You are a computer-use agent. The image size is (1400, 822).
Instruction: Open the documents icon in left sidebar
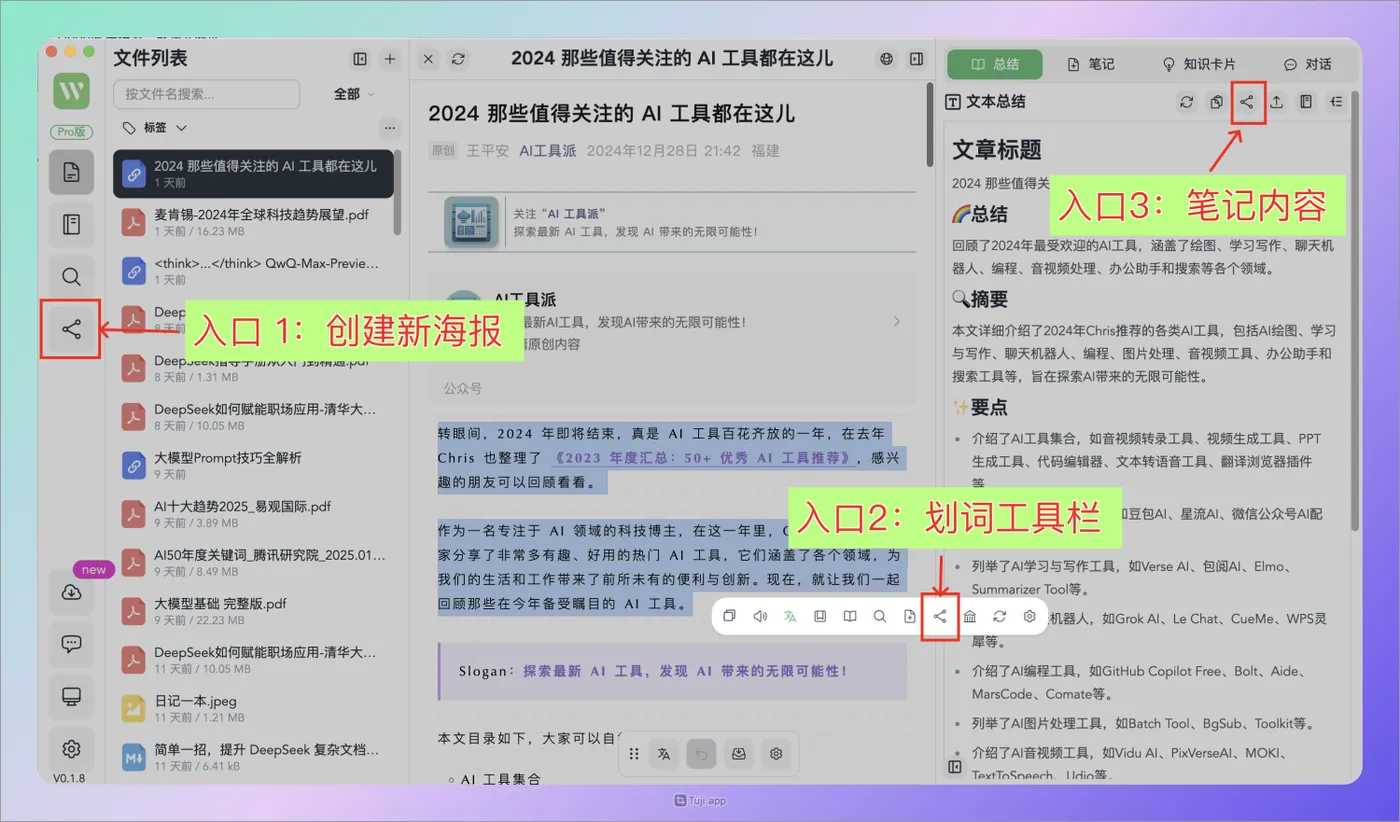(x=71, y=172)
